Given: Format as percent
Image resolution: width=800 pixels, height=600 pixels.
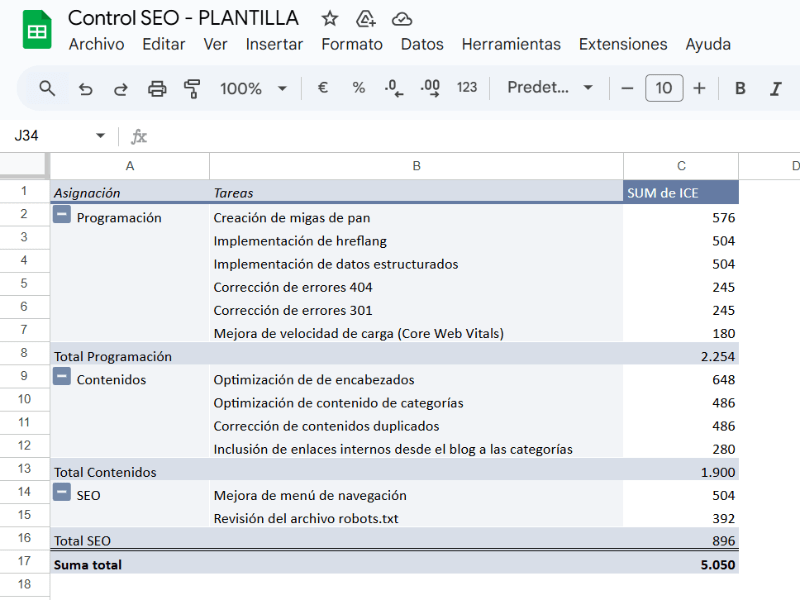Looking at the screenshot, I should coord(359,88).
